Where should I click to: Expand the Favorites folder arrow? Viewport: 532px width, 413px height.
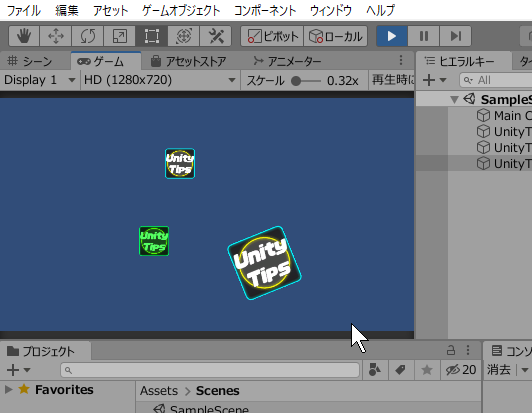click(x=8, y=390)
